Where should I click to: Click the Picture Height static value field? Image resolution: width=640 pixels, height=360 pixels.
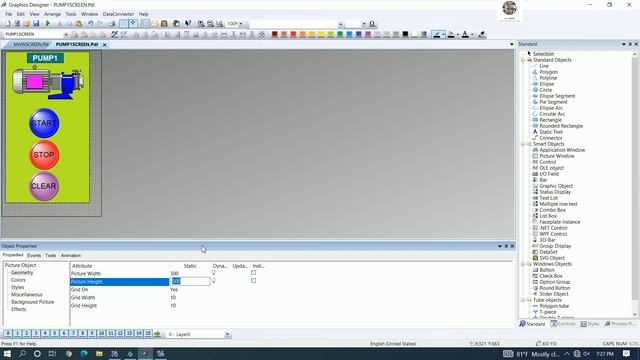190,281
